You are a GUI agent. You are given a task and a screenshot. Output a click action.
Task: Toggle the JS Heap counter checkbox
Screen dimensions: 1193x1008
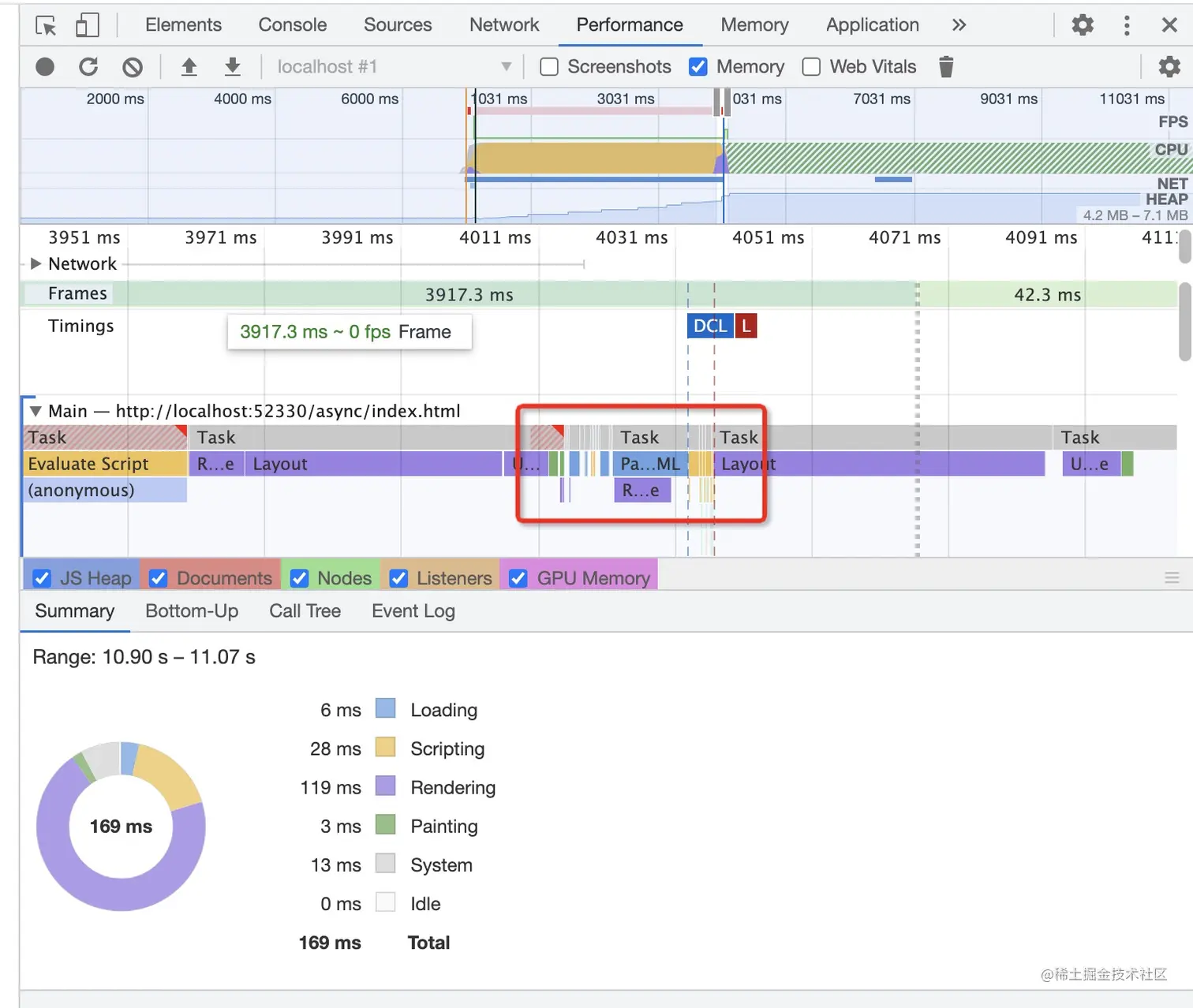pyautogui.click(x=42, y=579)
